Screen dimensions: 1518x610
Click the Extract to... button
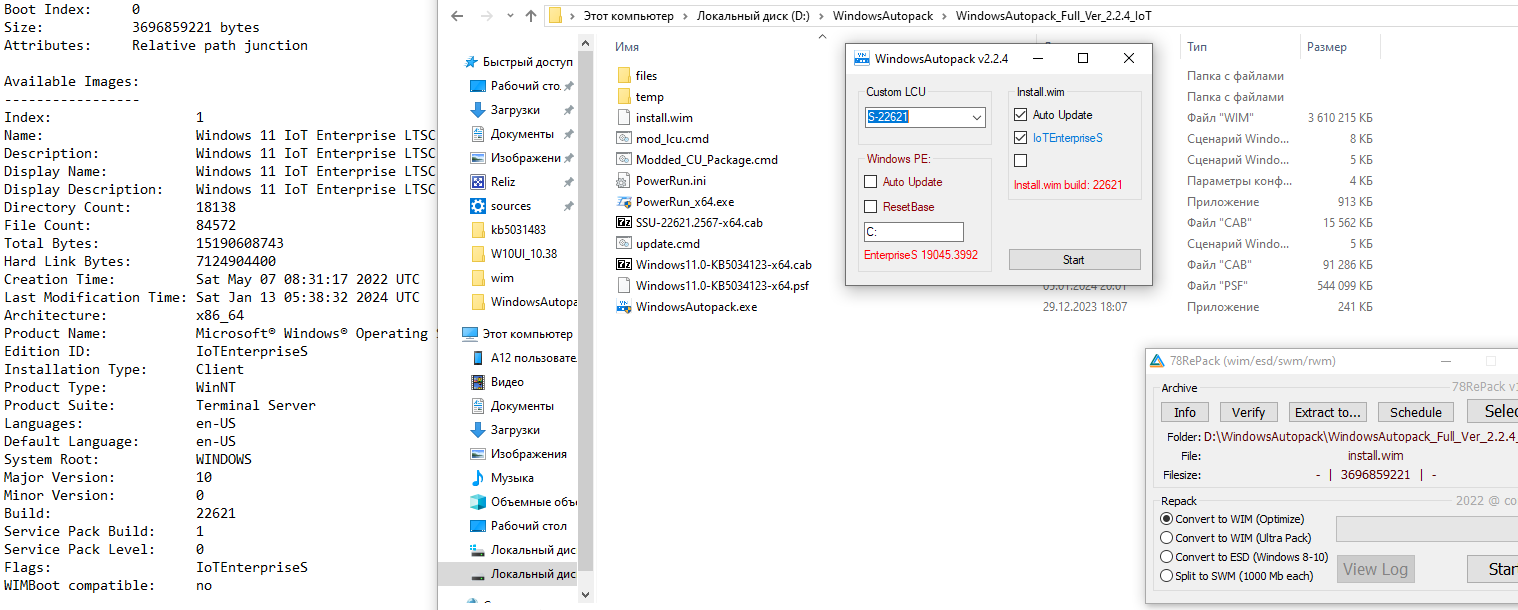click(1327, 412)
